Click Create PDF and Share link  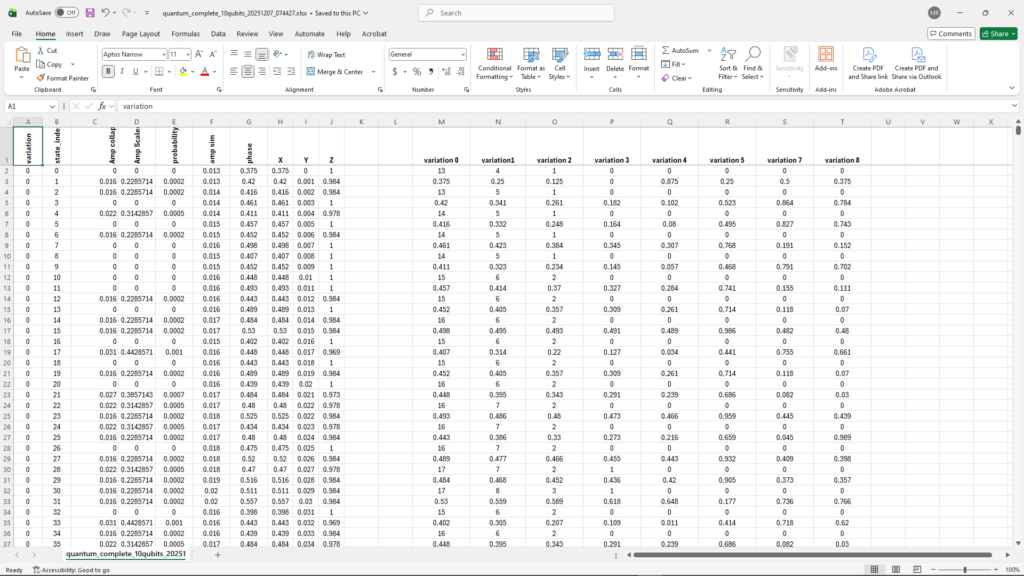point(869,64)
